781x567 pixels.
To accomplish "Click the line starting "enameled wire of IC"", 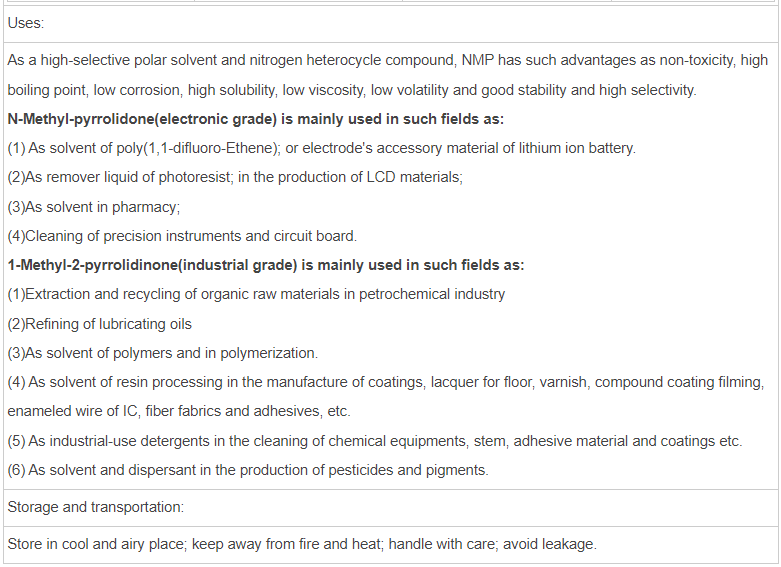I will (178, 411).
